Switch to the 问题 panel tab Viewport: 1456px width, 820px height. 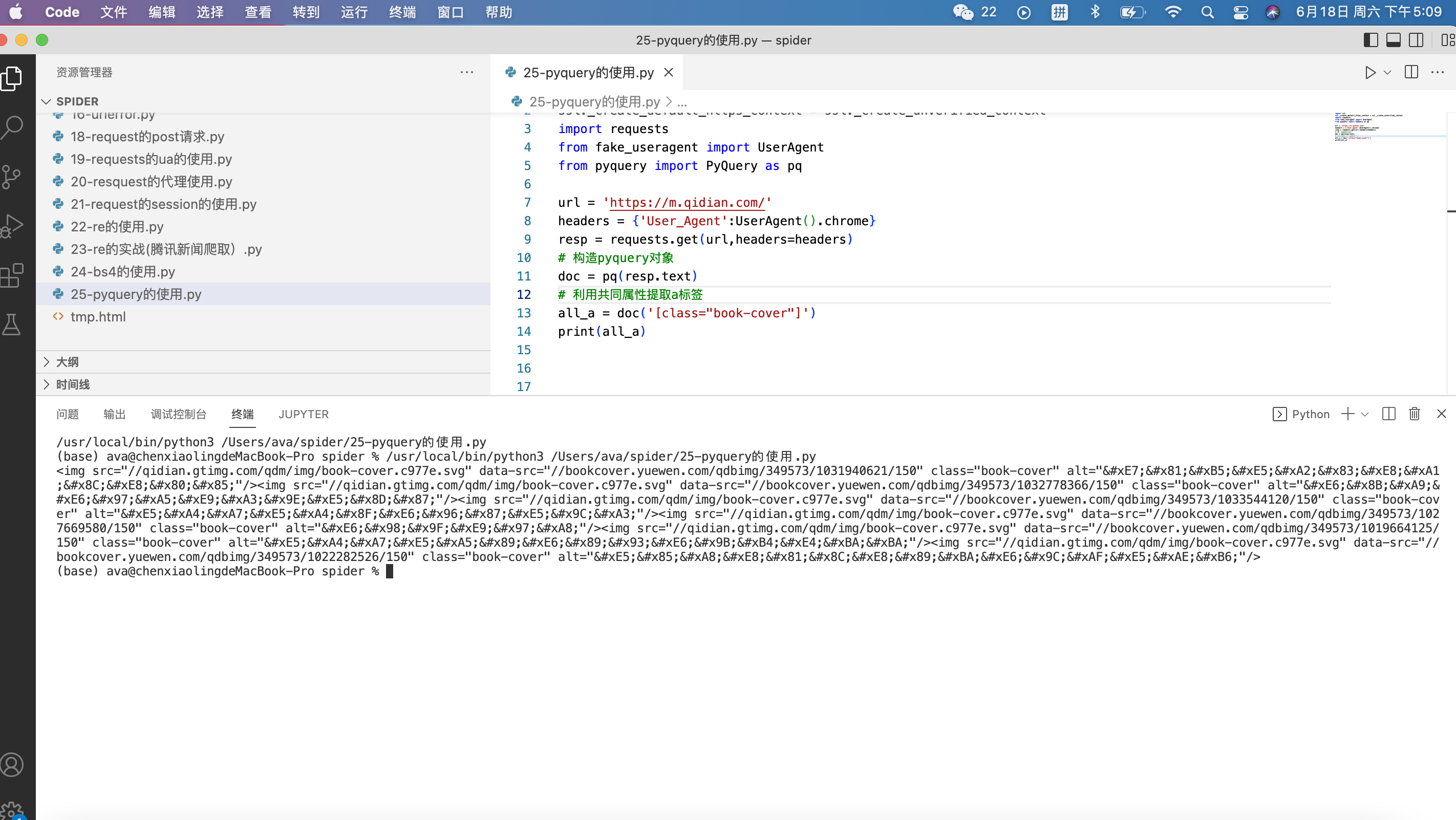(67, 414)
